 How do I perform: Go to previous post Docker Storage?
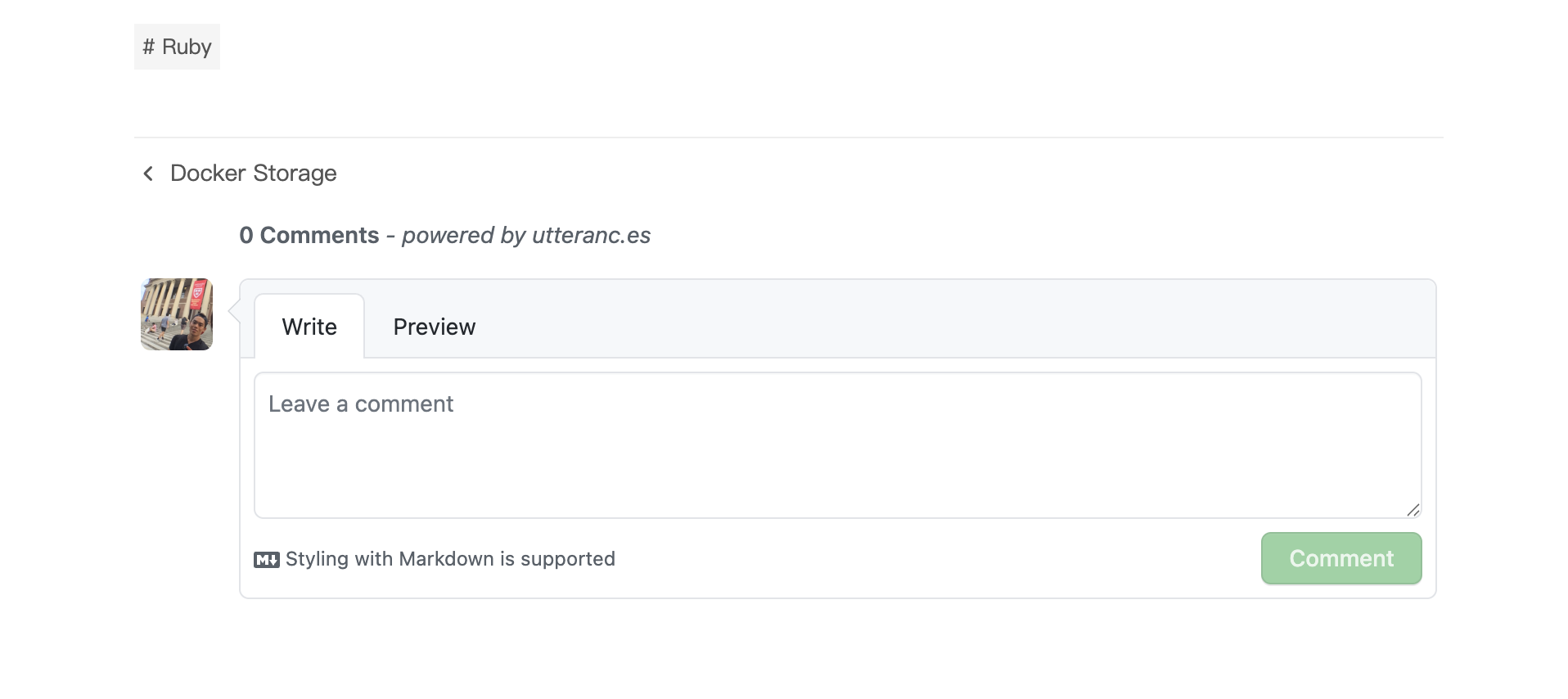(x=253, y=174)
